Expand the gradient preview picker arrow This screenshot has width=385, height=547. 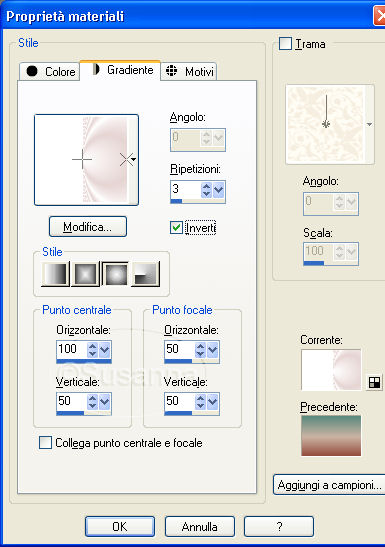(133, 159)
